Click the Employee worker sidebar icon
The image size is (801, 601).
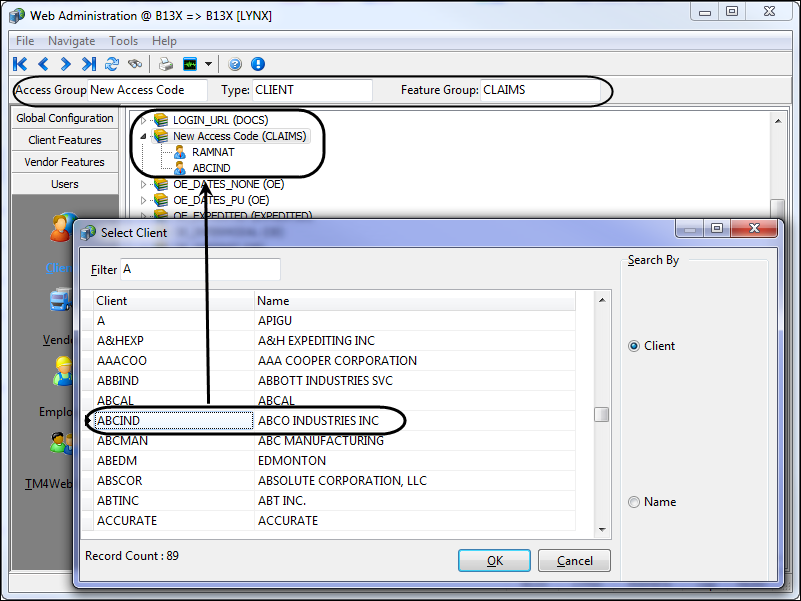click(x=63, y=371)
